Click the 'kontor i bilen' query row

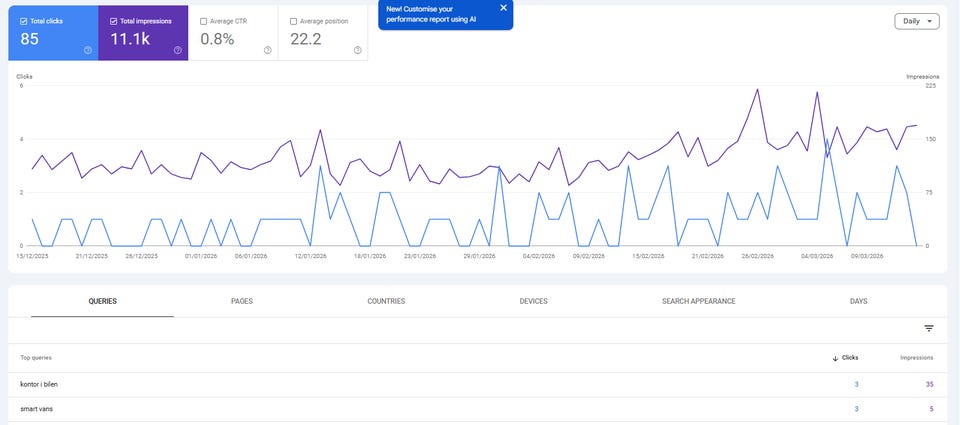pyautogui.click(x=46, y=384)
